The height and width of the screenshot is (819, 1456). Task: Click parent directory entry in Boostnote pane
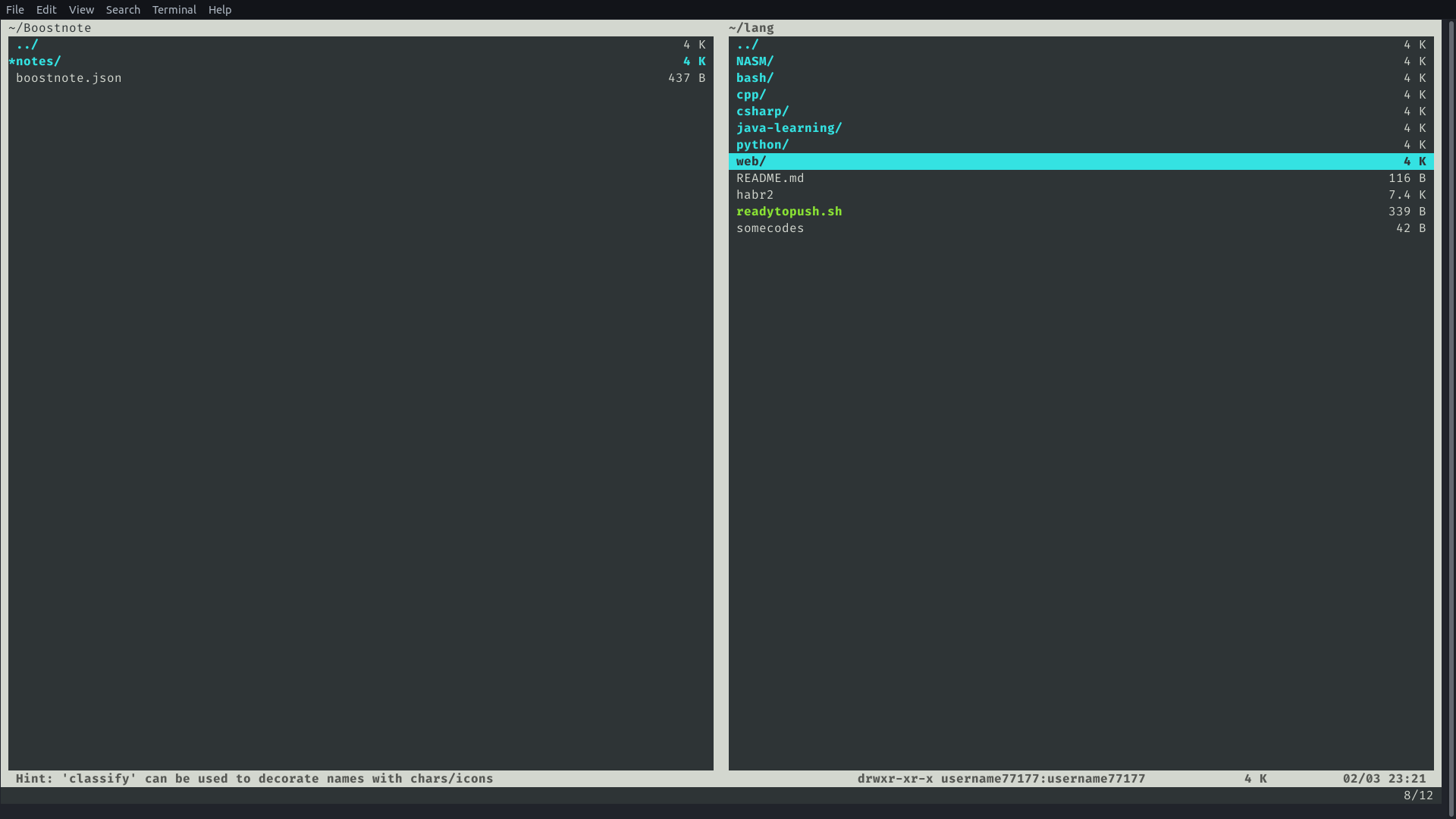click(x=27, y=45)
